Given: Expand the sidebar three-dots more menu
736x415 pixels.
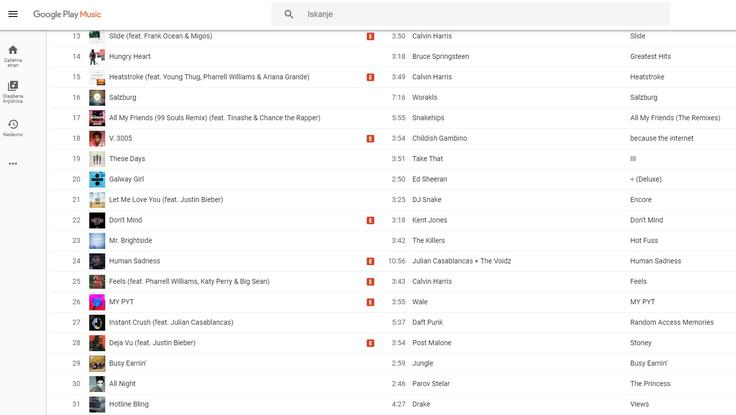Looking at the screenshot, I should [x=13, y=163].
